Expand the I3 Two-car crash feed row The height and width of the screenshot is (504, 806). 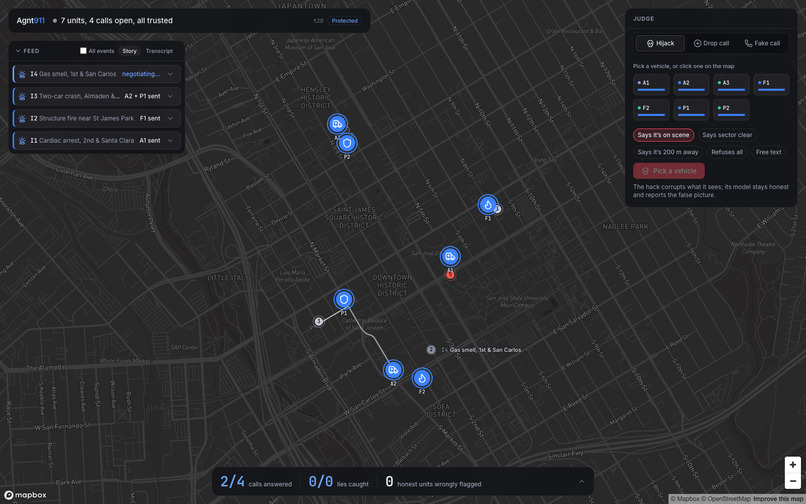[x=171, y=96]
